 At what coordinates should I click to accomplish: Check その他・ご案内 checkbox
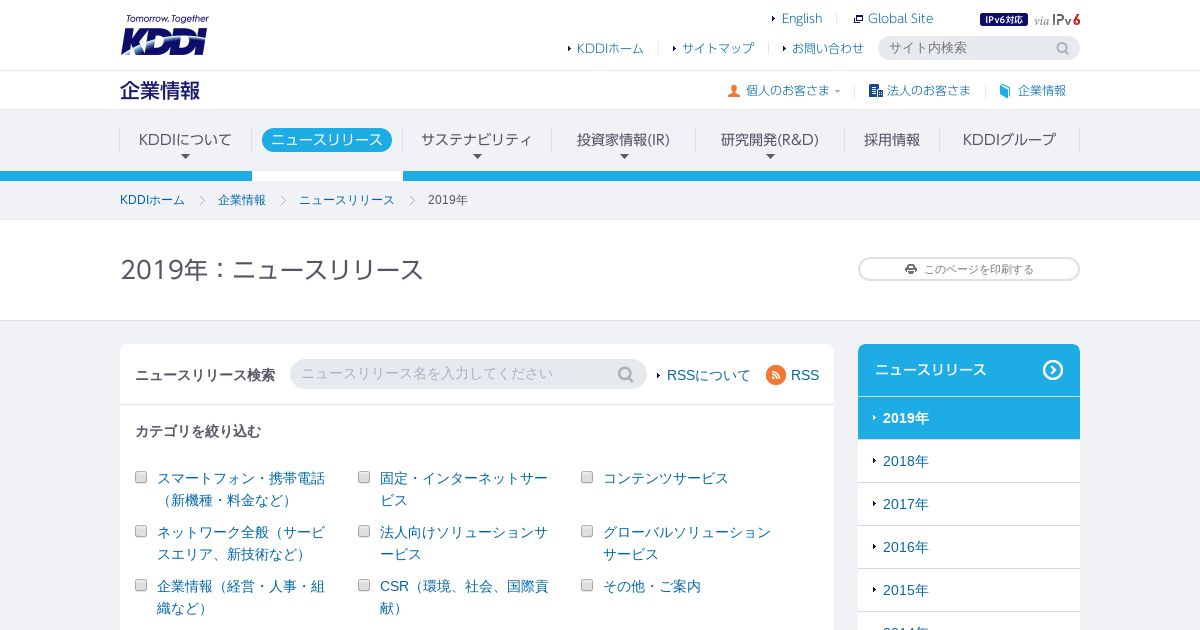pos(587,585)
